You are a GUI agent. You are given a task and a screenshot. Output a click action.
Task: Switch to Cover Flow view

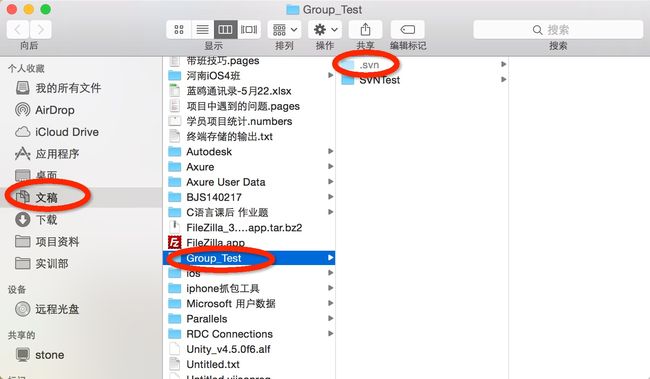(249, 29)
